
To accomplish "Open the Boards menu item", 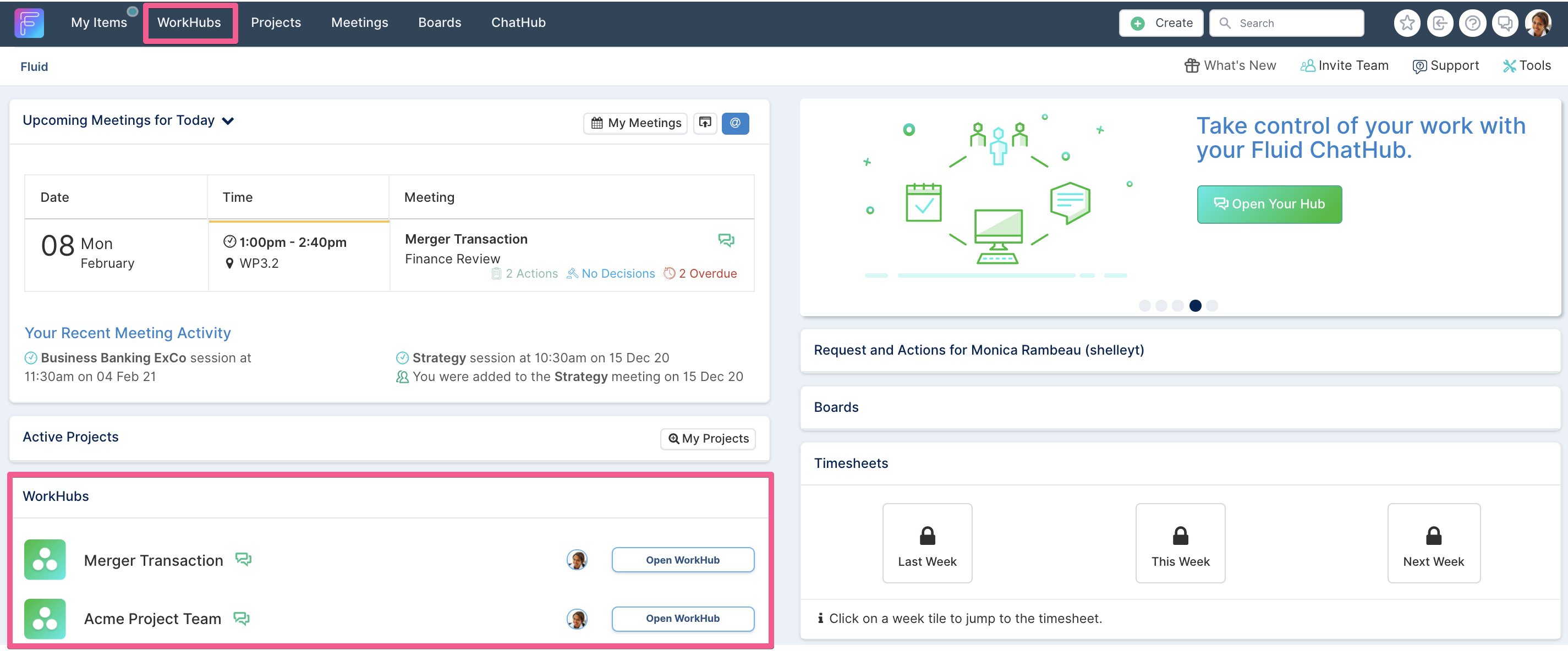I will tap(440, 23).
